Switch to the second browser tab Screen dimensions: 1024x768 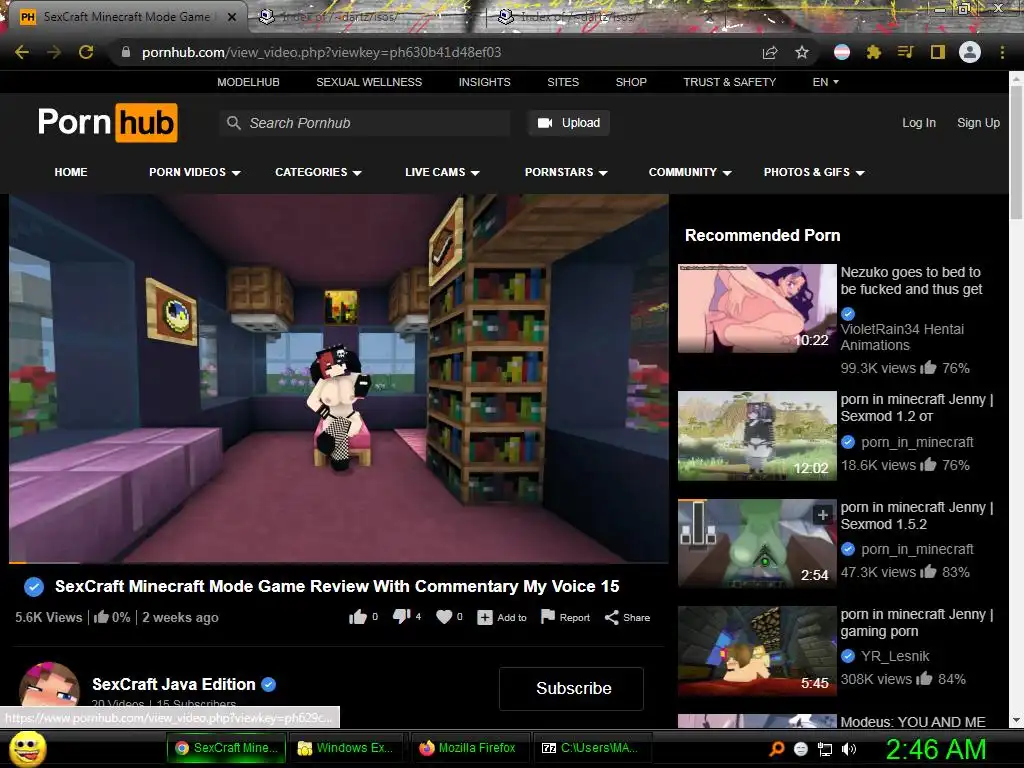369,17
